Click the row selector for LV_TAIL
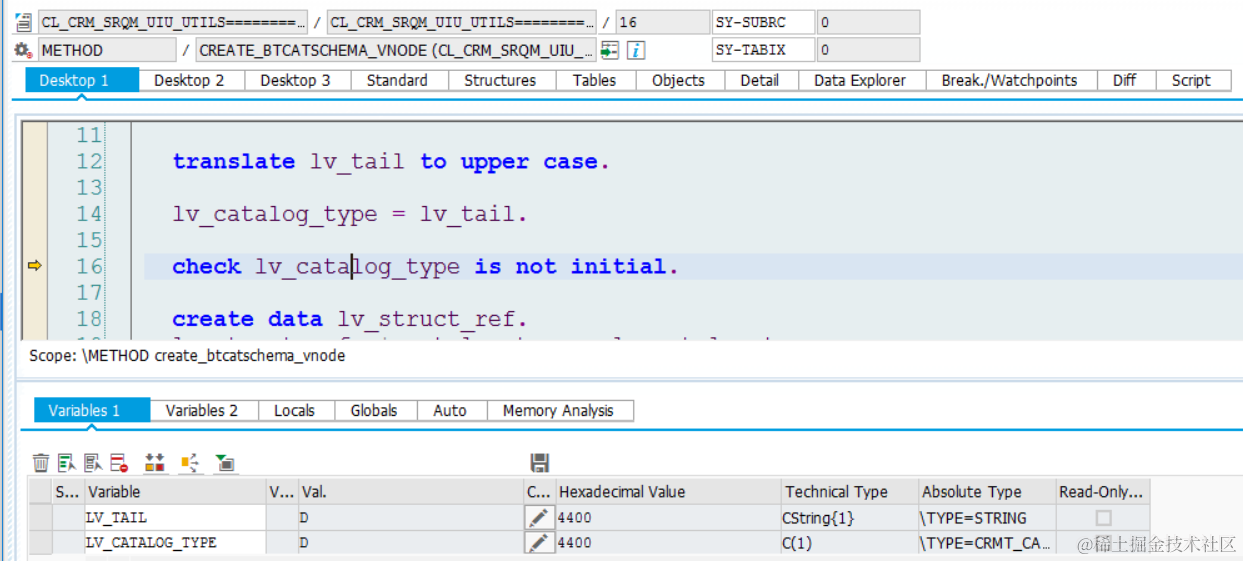Screen dimensions: 1243x561 (x=41, y=518)
